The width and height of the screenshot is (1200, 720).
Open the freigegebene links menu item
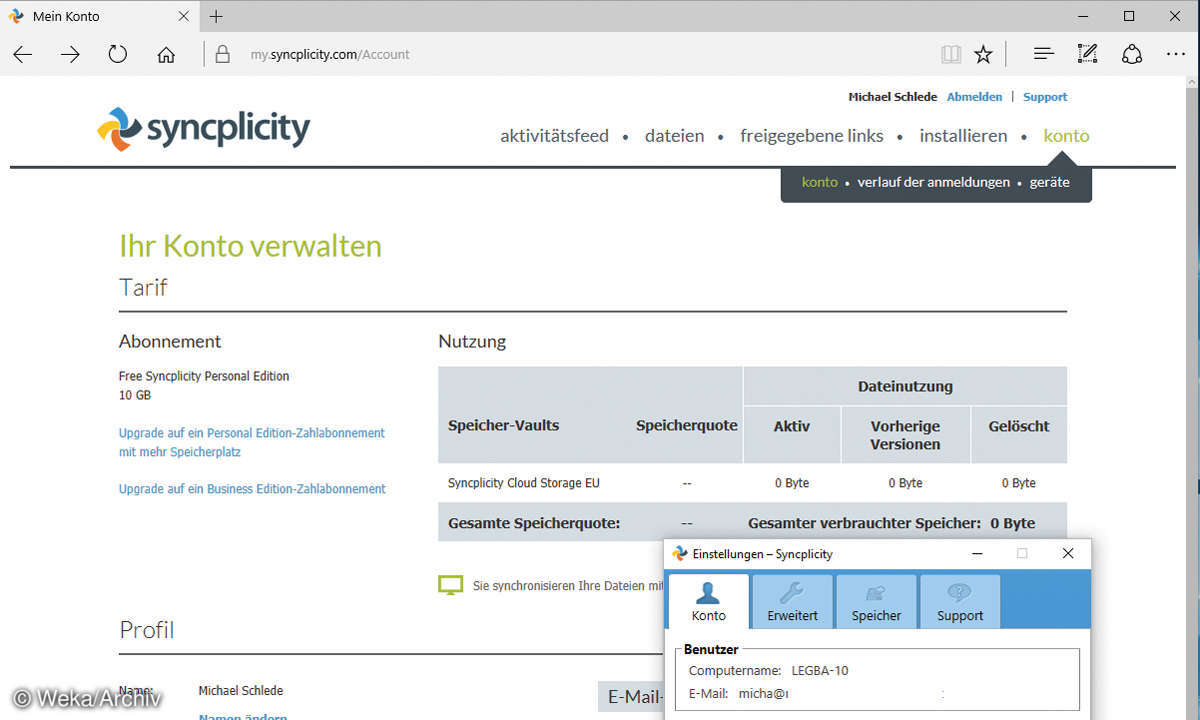[812, 136]
